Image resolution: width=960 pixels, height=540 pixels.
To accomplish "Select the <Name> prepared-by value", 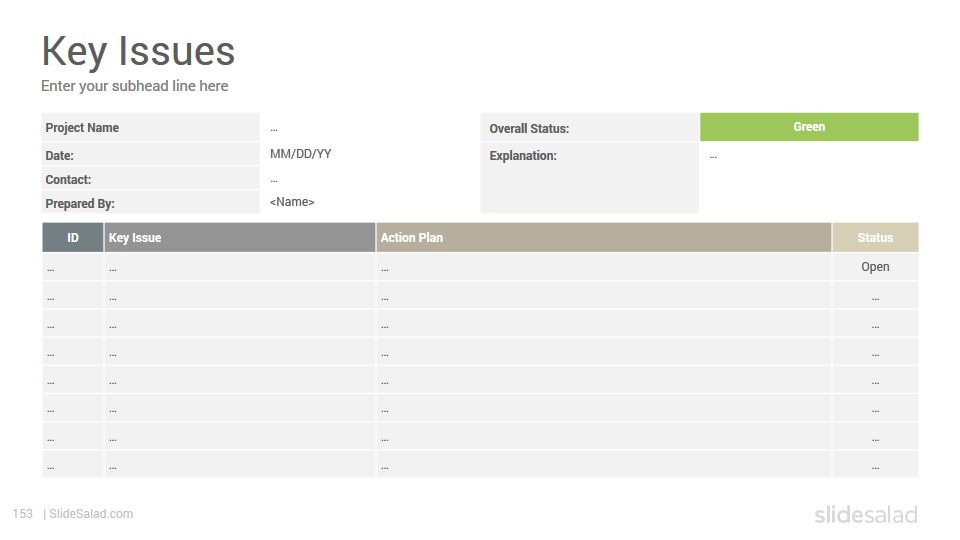I will [x=292, y=202].
